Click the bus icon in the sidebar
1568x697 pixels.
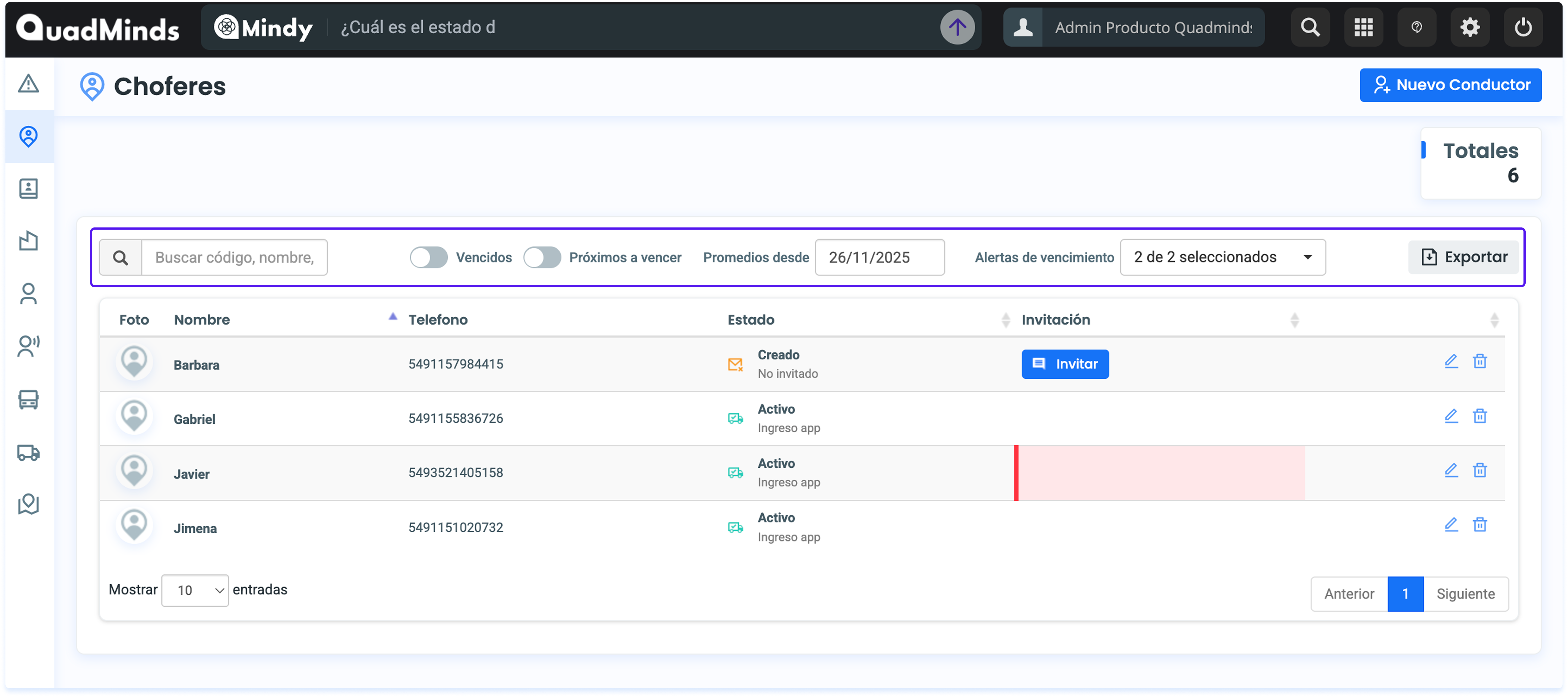28,399
